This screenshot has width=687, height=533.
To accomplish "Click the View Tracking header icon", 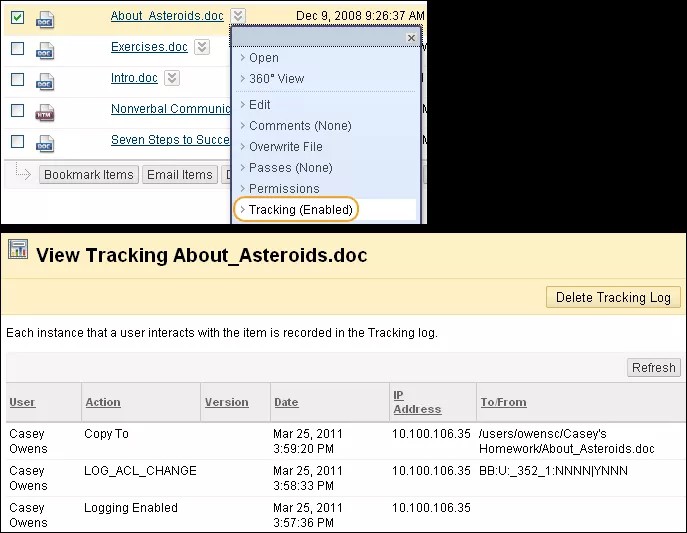I will pyautogui.click(x=17, y=250).
